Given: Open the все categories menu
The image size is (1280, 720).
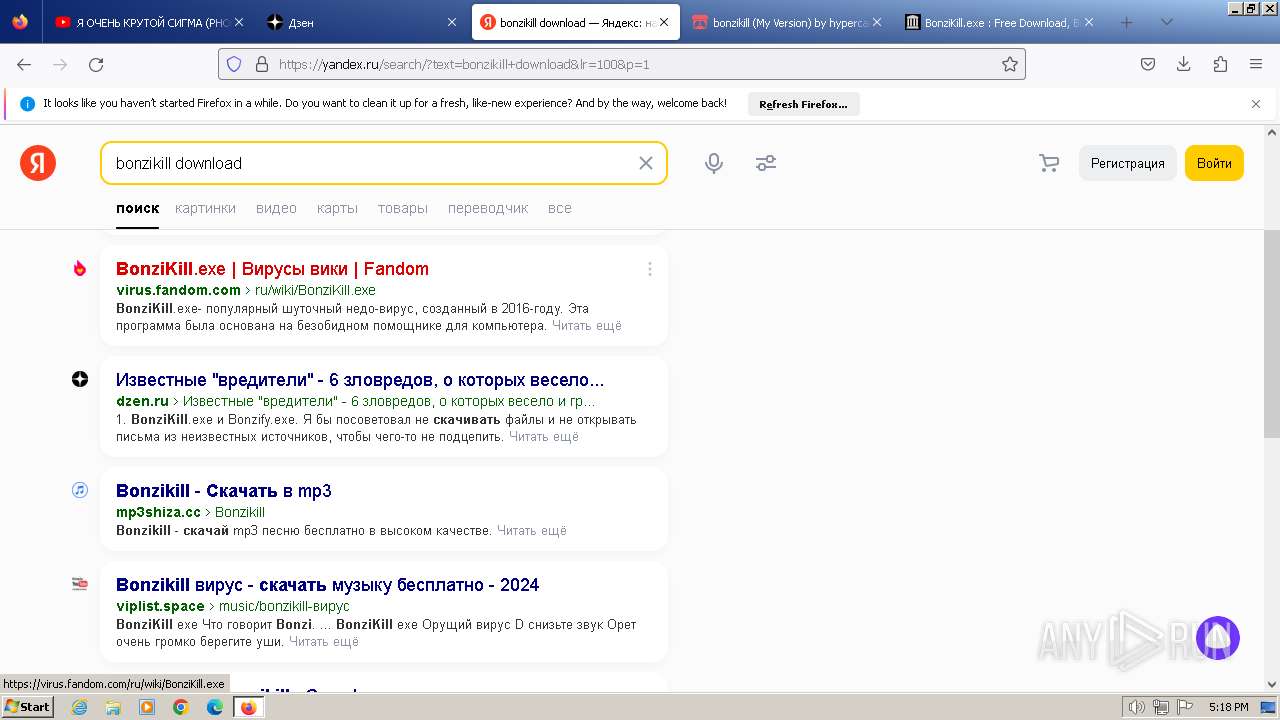Looking at the screenshot, I should (560, 208).
